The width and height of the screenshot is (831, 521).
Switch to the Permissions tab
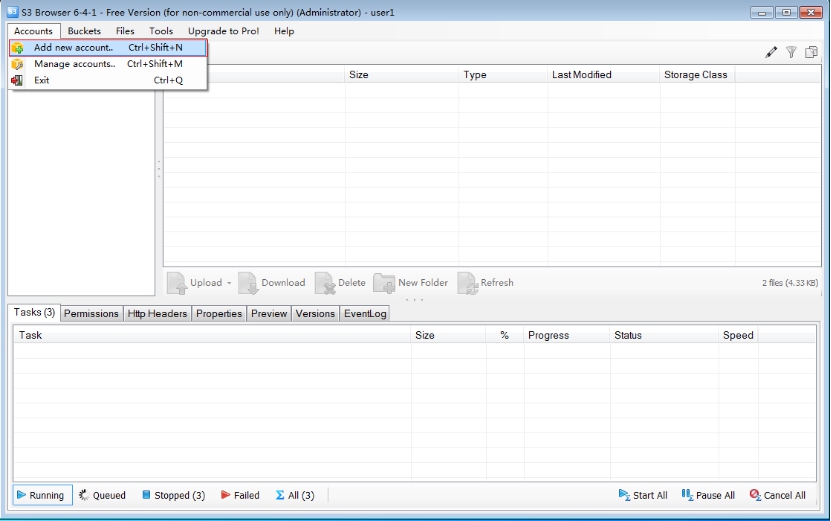(x=91, y=313)
